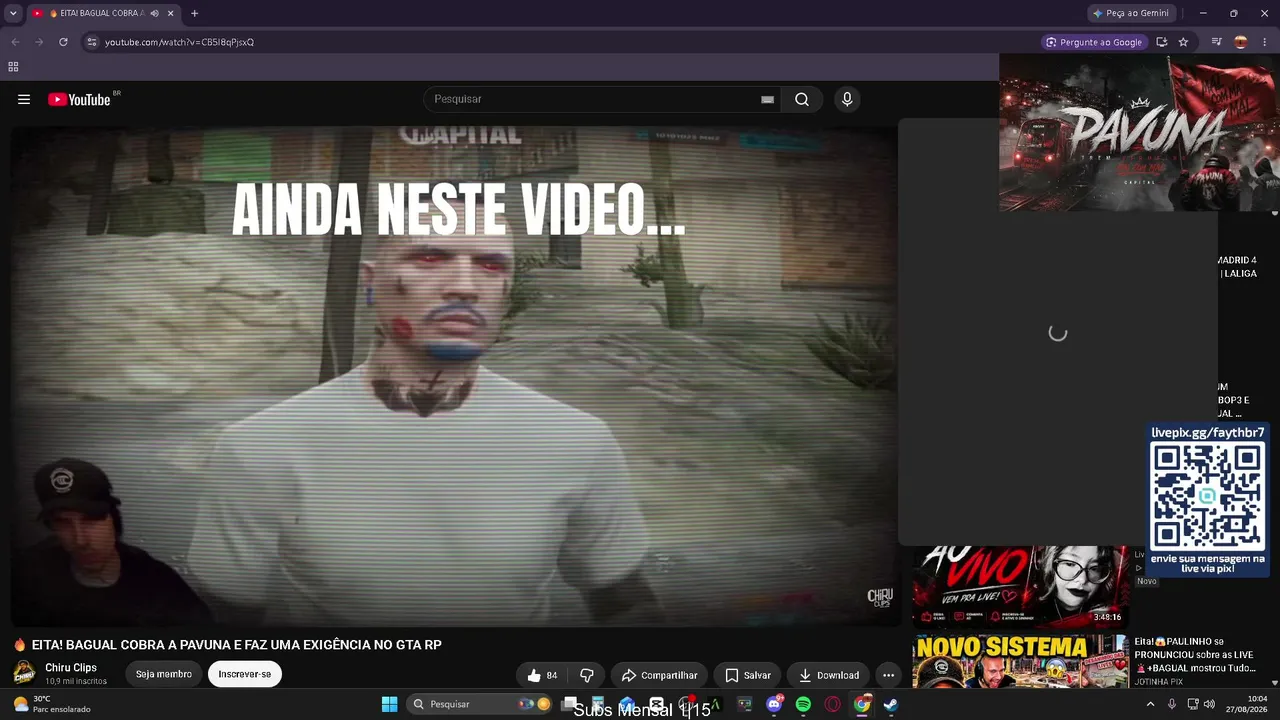Save the video with Salvar
Image resolution: width=1280 pixels, height=720 pixels.
748,675
